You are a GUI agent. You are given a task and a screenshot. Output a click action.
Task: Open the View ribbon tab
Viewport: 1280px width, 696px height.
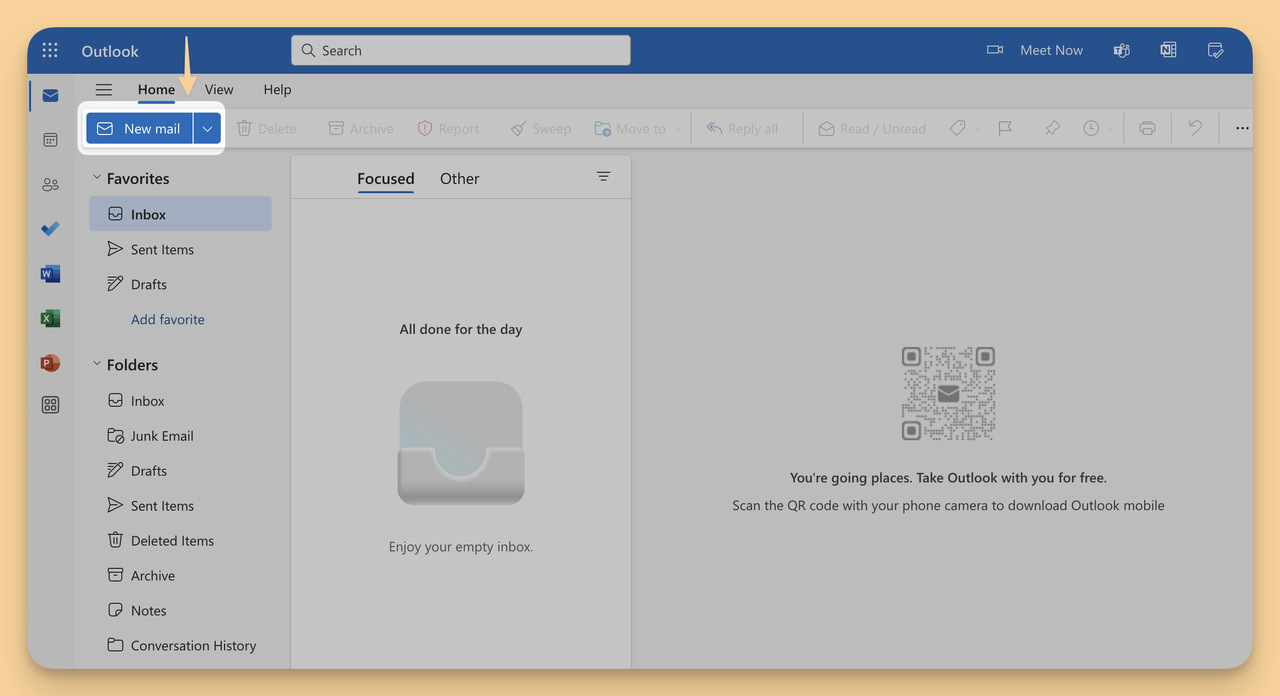point(219,89)
